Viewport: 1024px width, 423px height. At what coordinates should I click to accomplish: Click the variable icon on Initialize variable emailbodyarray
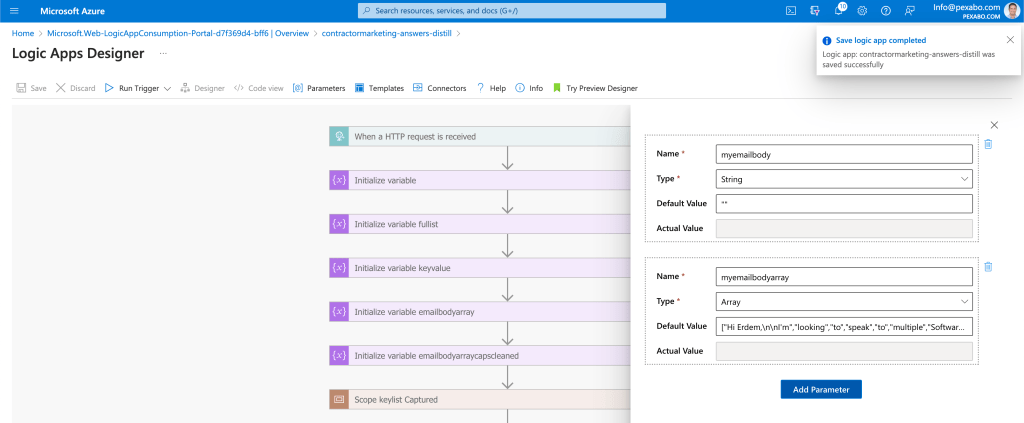pyautogui.click(x=339, y=311)
